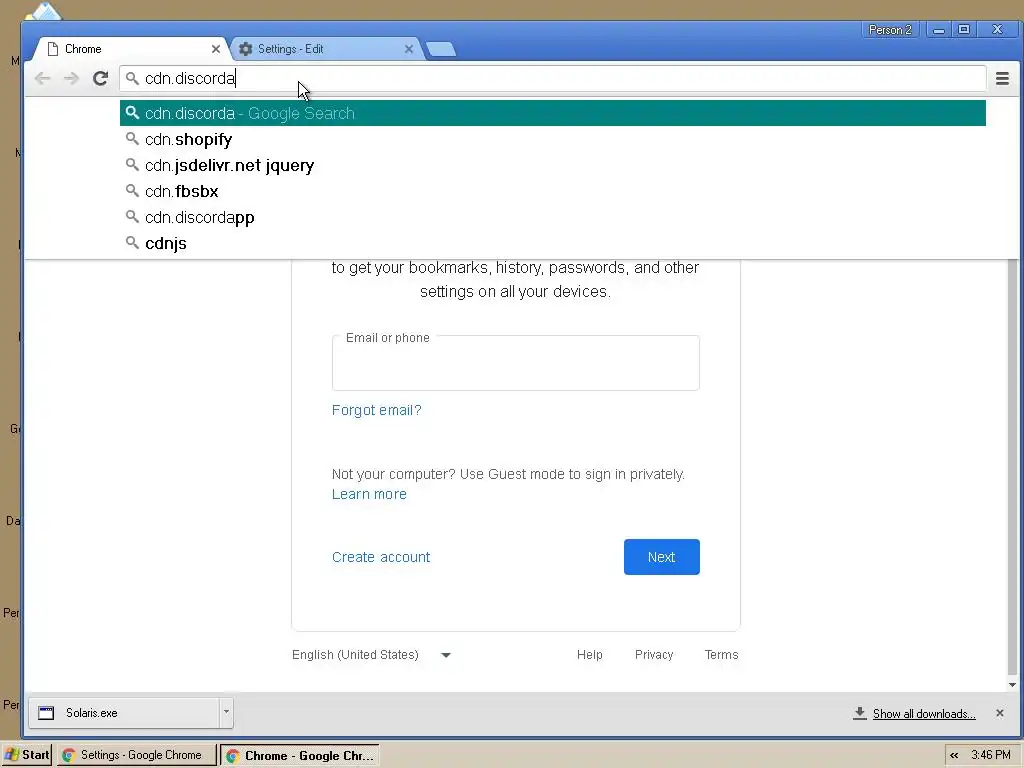Viewport: 1024px width, 768px height.
Task: Click the Person 2 profile button
Action: [x=889, y=29]
